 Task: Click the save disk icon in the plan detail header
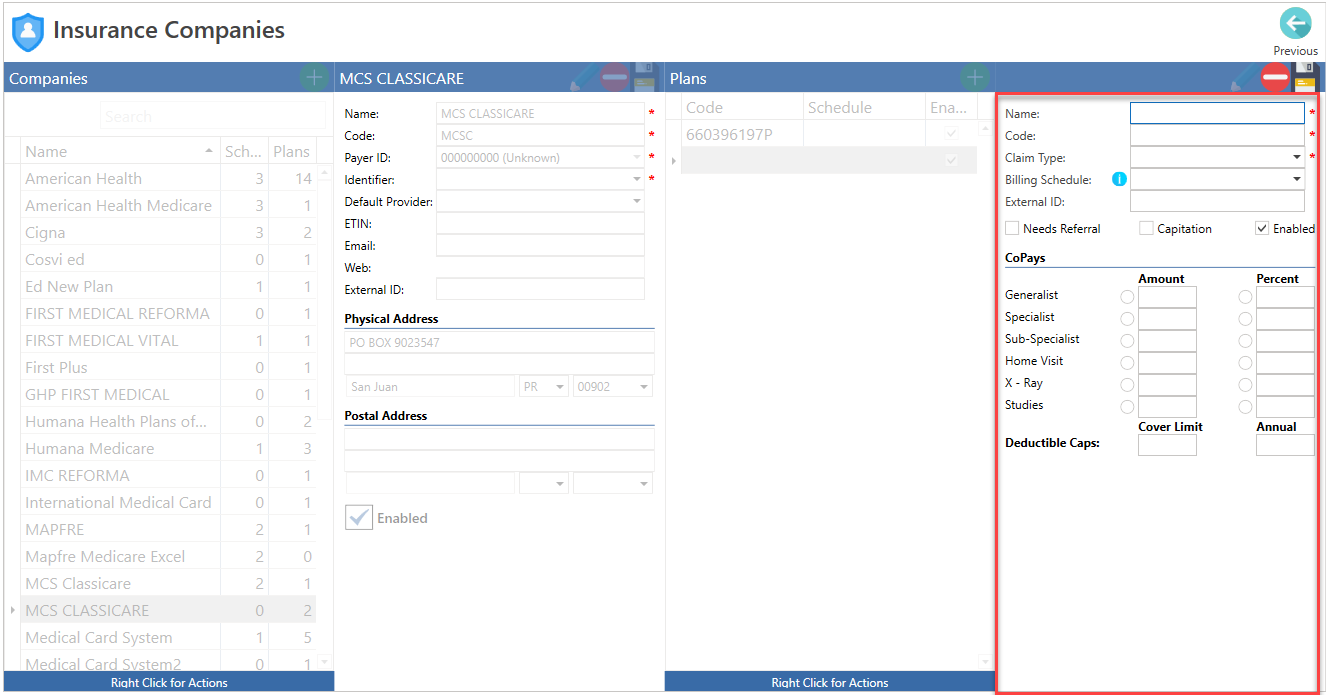(x=1305, y=78)
